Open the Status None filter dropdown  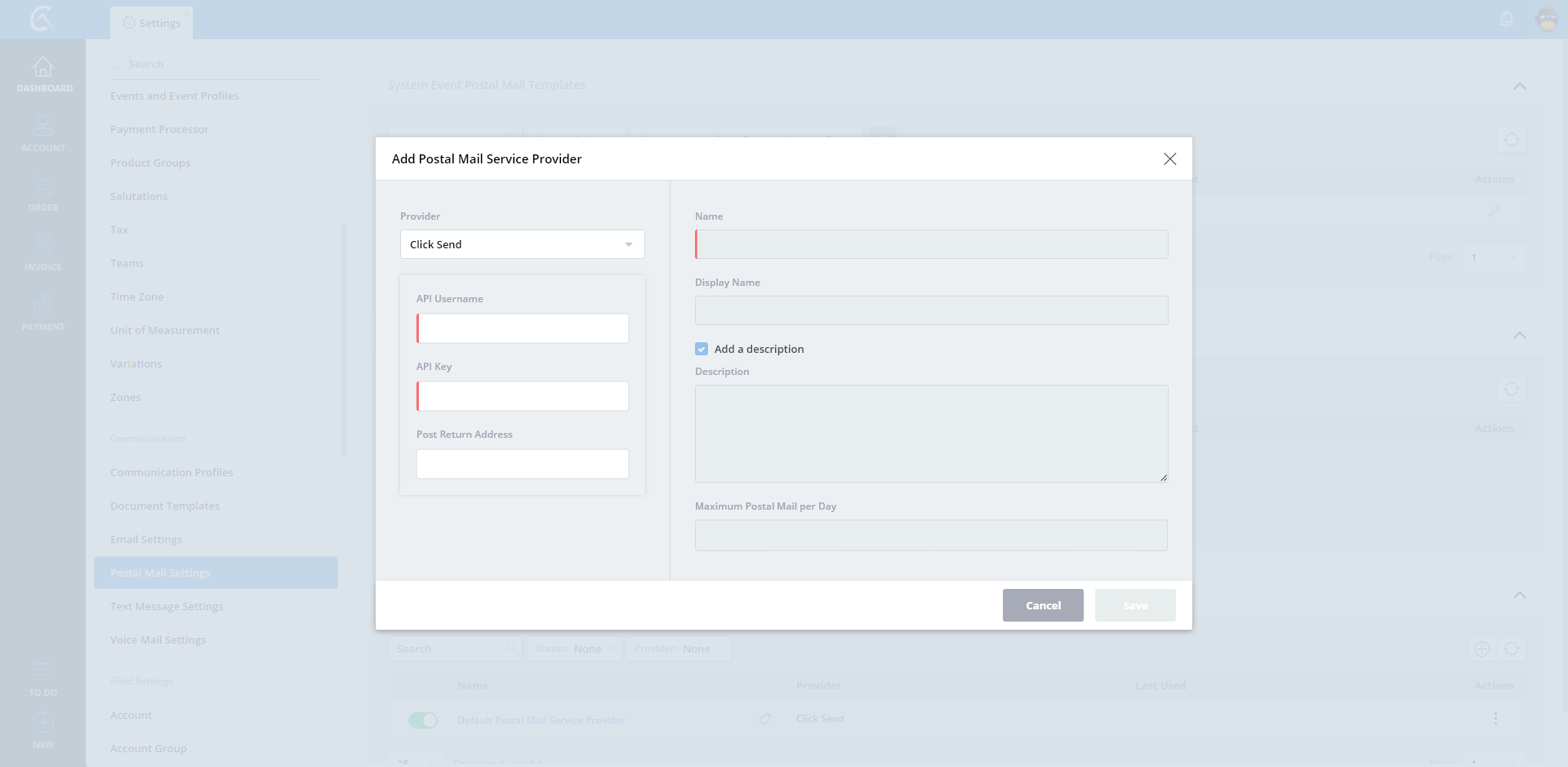(x=575, y=649)
